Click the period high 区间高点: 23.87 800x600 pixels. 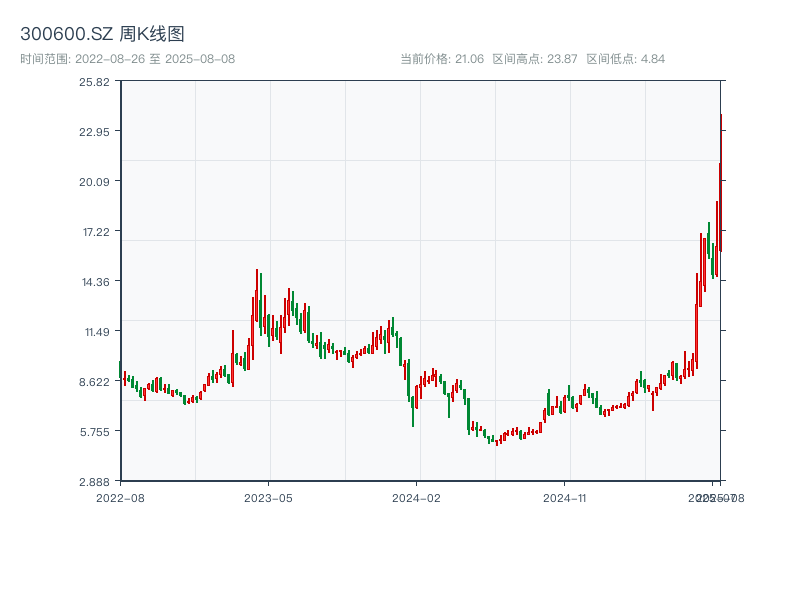click(x=535, y=59)
